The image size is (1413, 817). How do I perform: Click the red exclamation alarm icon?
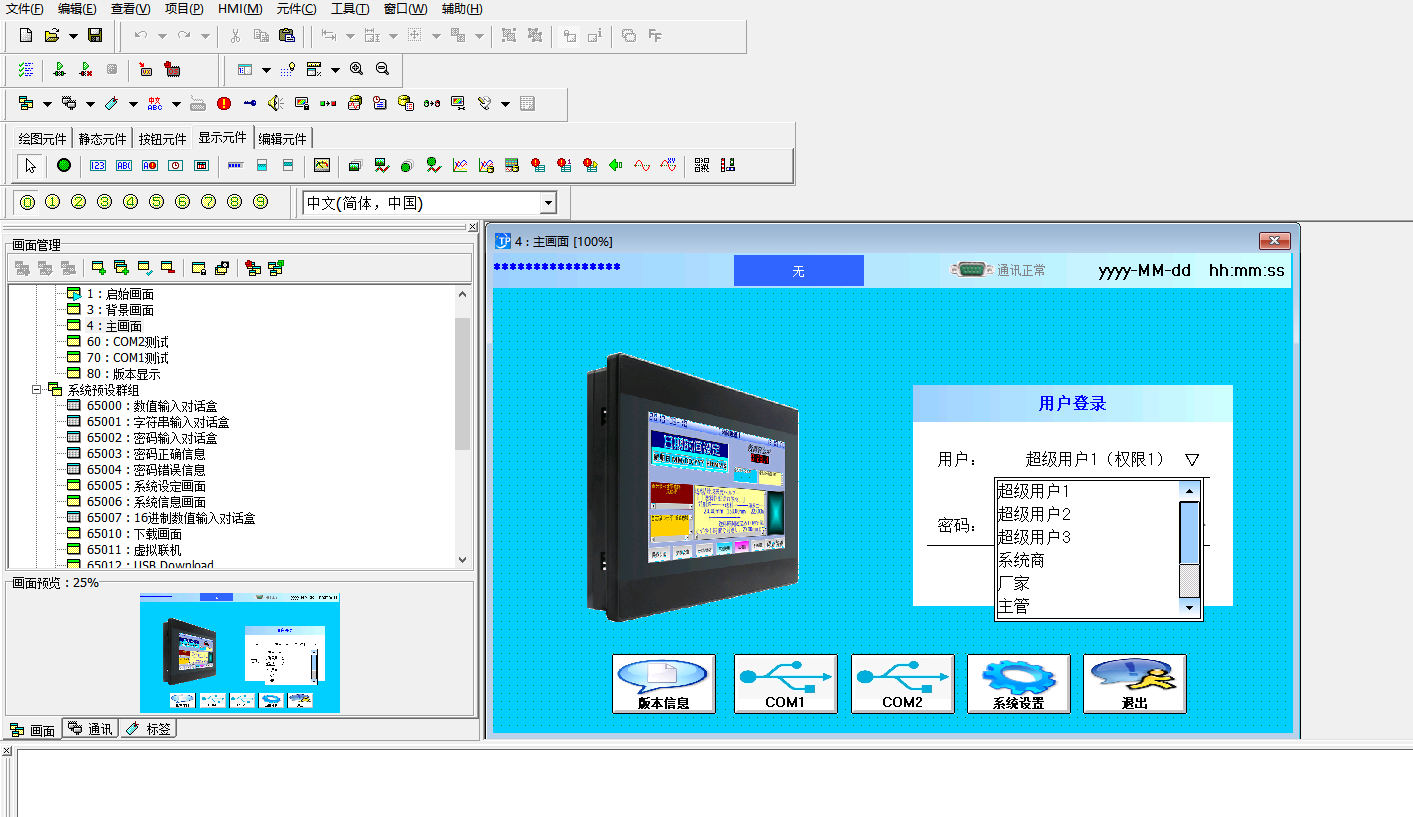(x=224, y=103)
